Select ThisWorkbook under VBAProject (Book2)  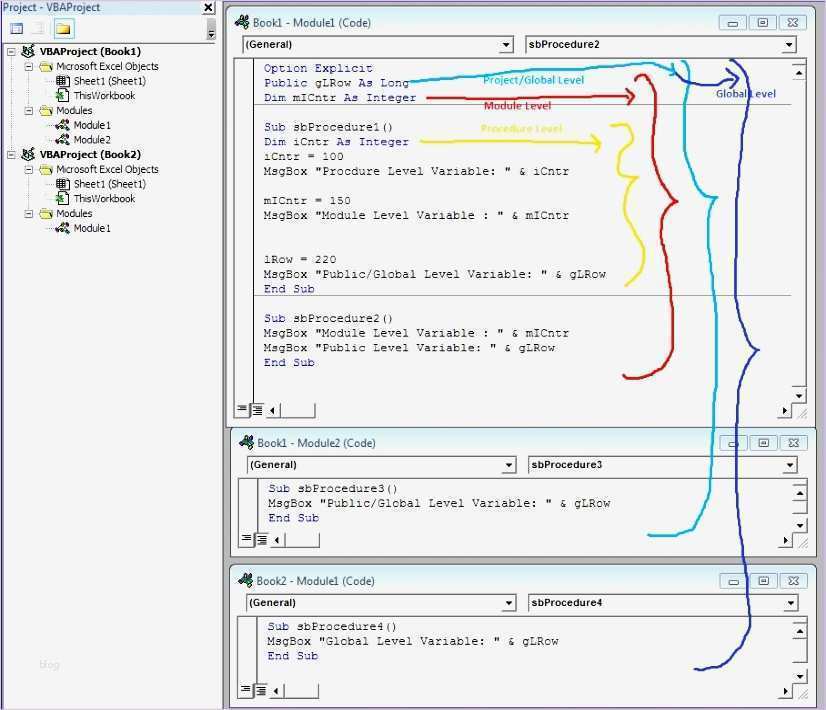pyautogui.click(x=104, y=198)
